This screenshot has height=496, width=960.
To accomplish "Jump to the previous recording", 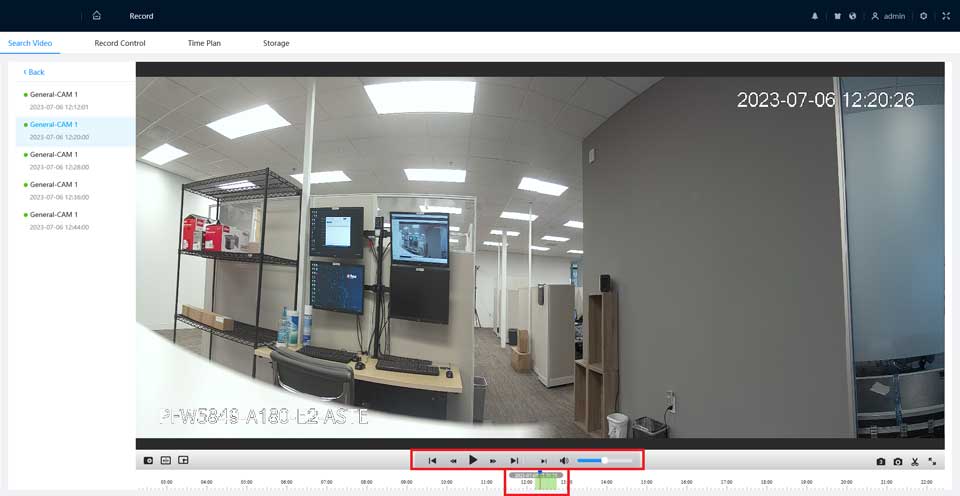I will point(432,461).
